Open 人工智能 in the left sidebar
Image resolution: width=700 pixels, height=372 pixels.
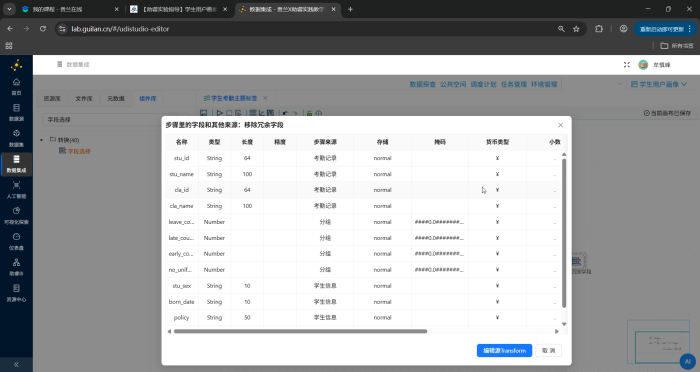click(x=16, y=190)
